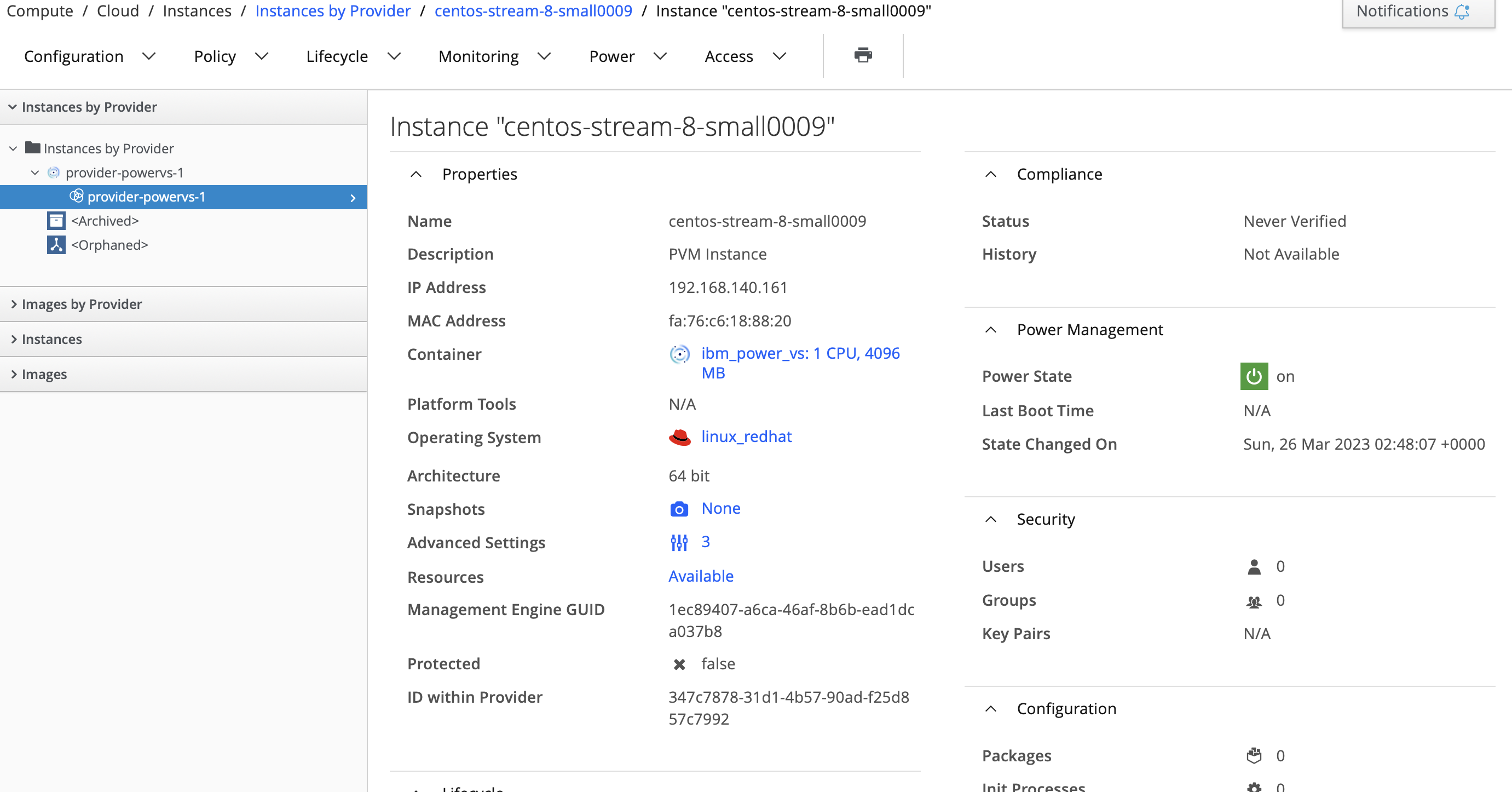Toggle the green Power State button
This screenshot has height=792, width=1512.
click(x=1254, y=376)
